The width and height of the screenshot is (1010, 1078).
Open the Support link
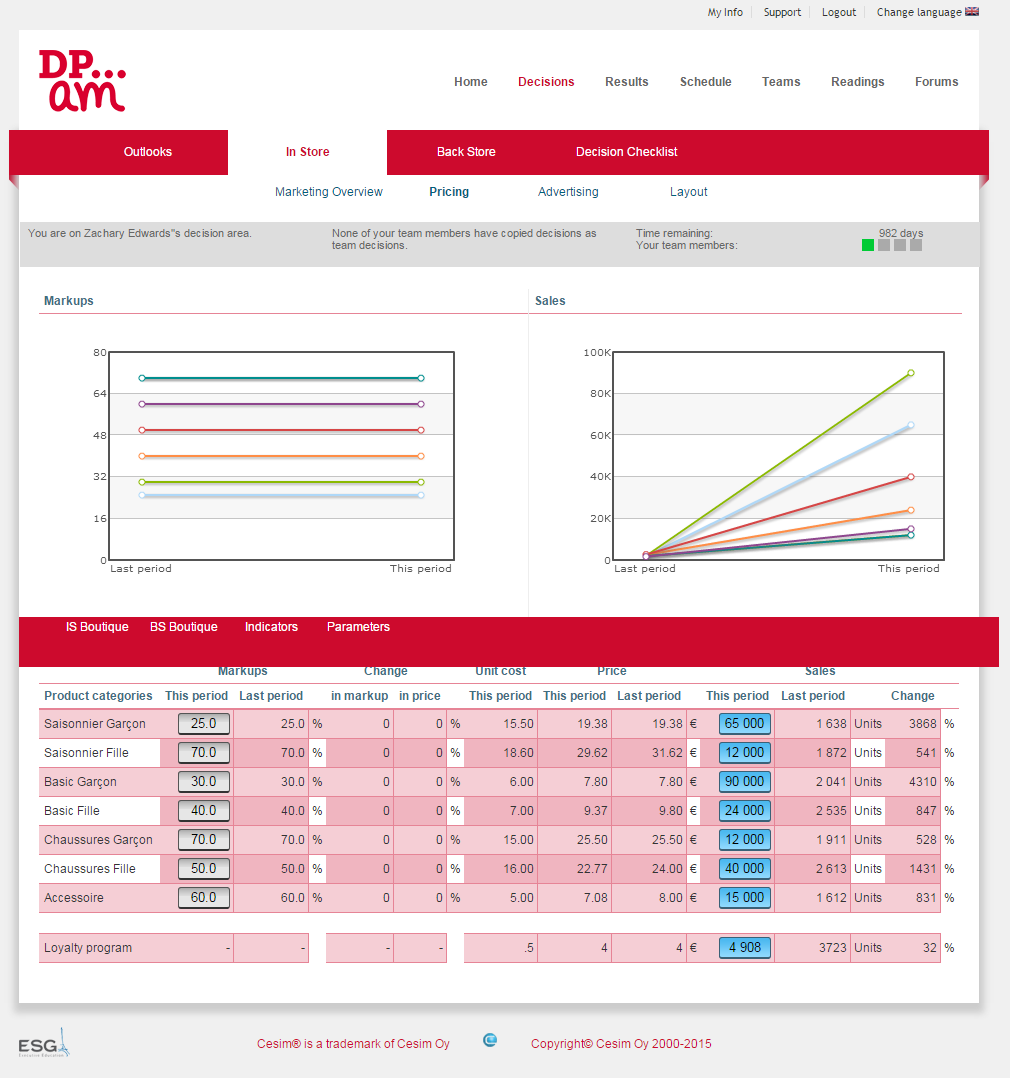click(782, 13)
